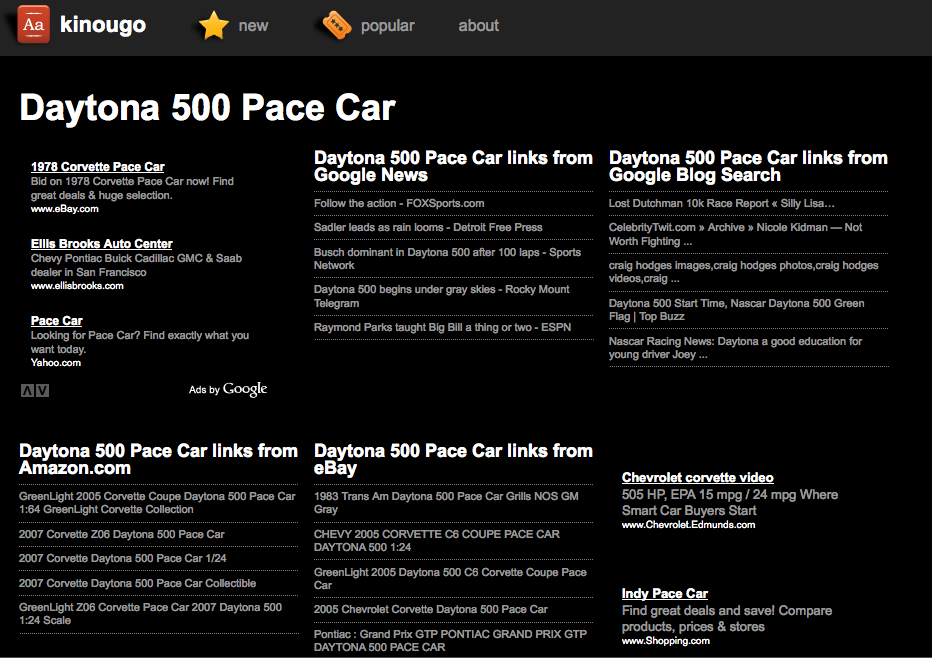
Task: Open craig hodges images blog link
Action: coord(743,272)
